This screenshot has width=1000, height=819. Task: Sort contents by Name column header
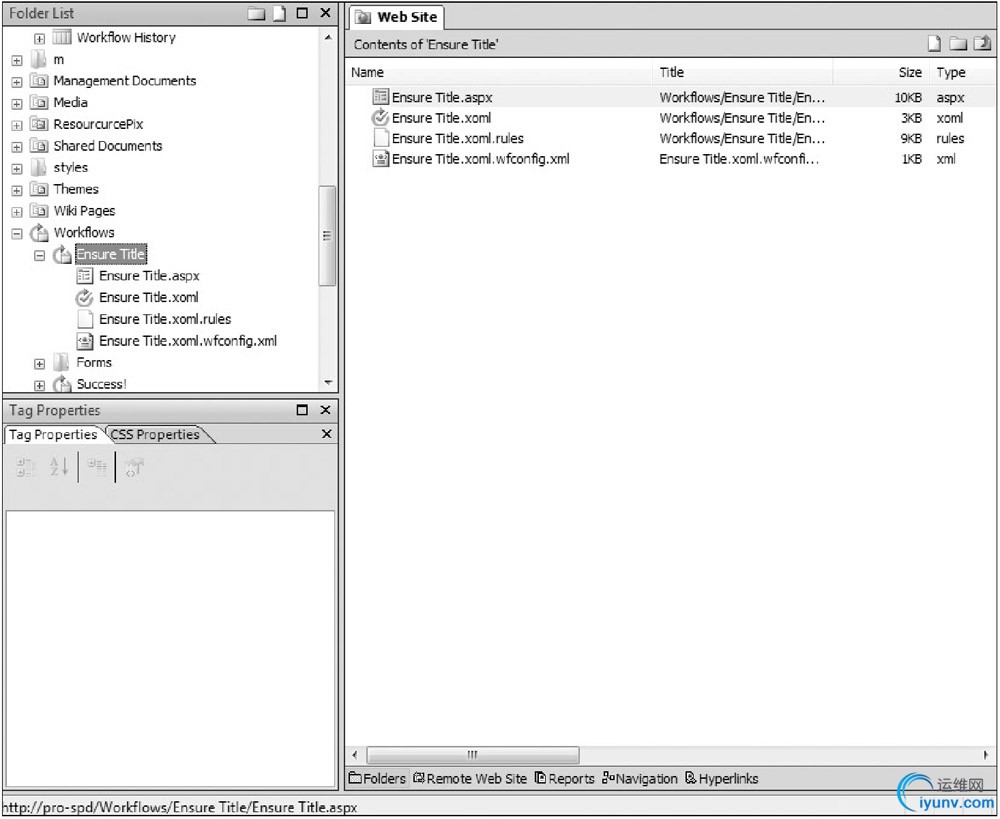point(499,72)
